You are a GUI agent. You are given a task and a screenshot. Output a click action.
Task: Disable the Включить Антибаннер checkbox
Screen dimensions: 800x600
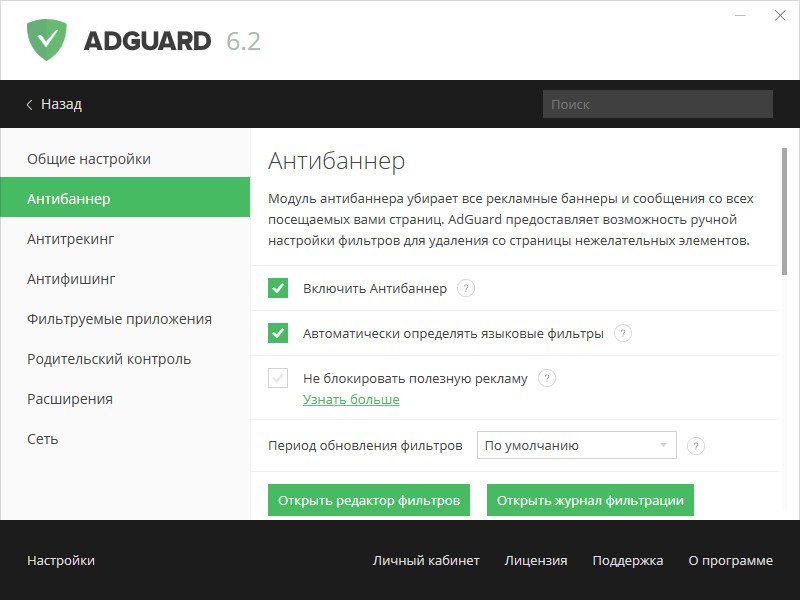point(278,288)
